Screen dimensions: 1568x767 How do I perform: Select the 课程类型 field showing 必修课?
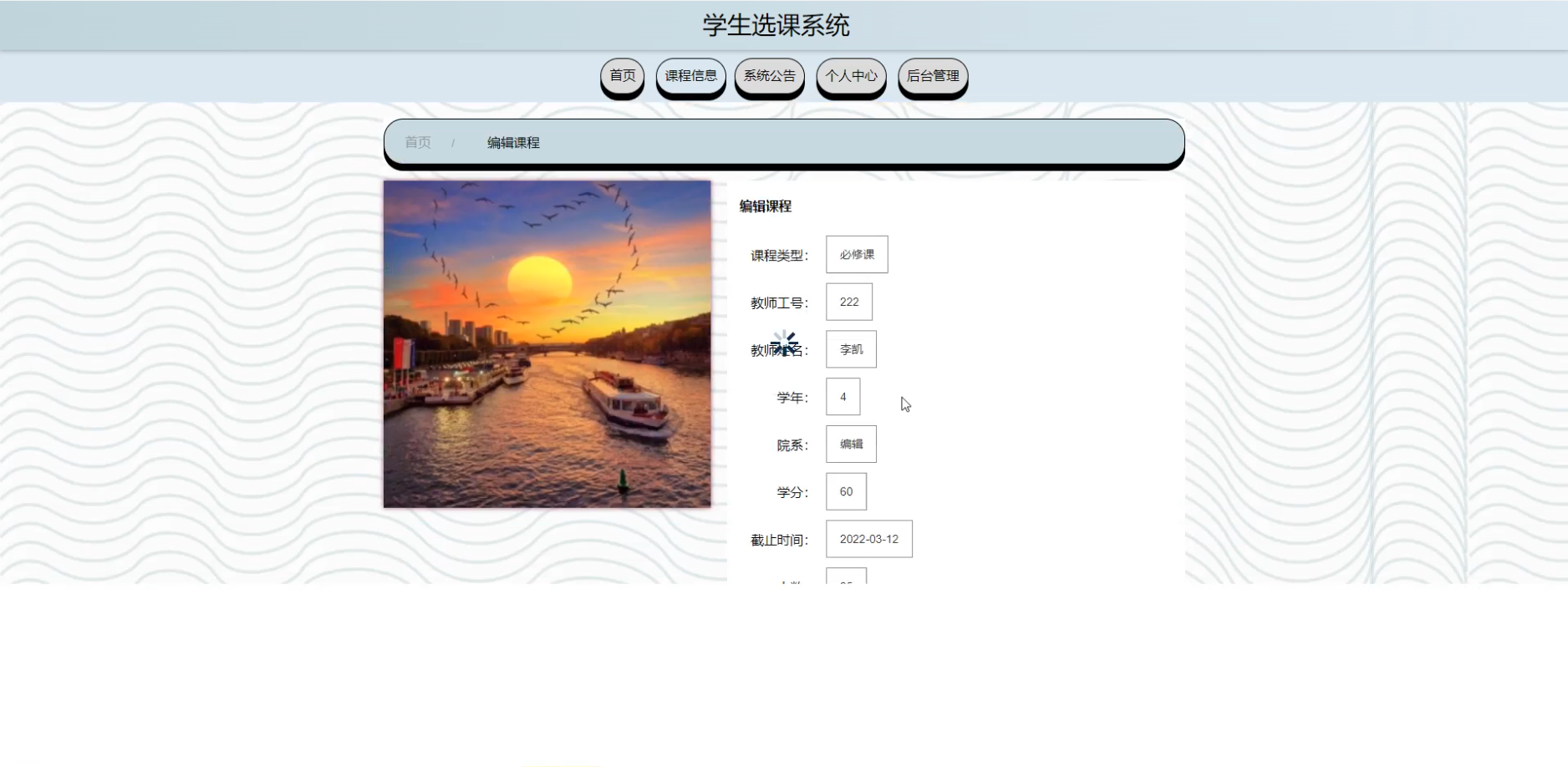857,255
